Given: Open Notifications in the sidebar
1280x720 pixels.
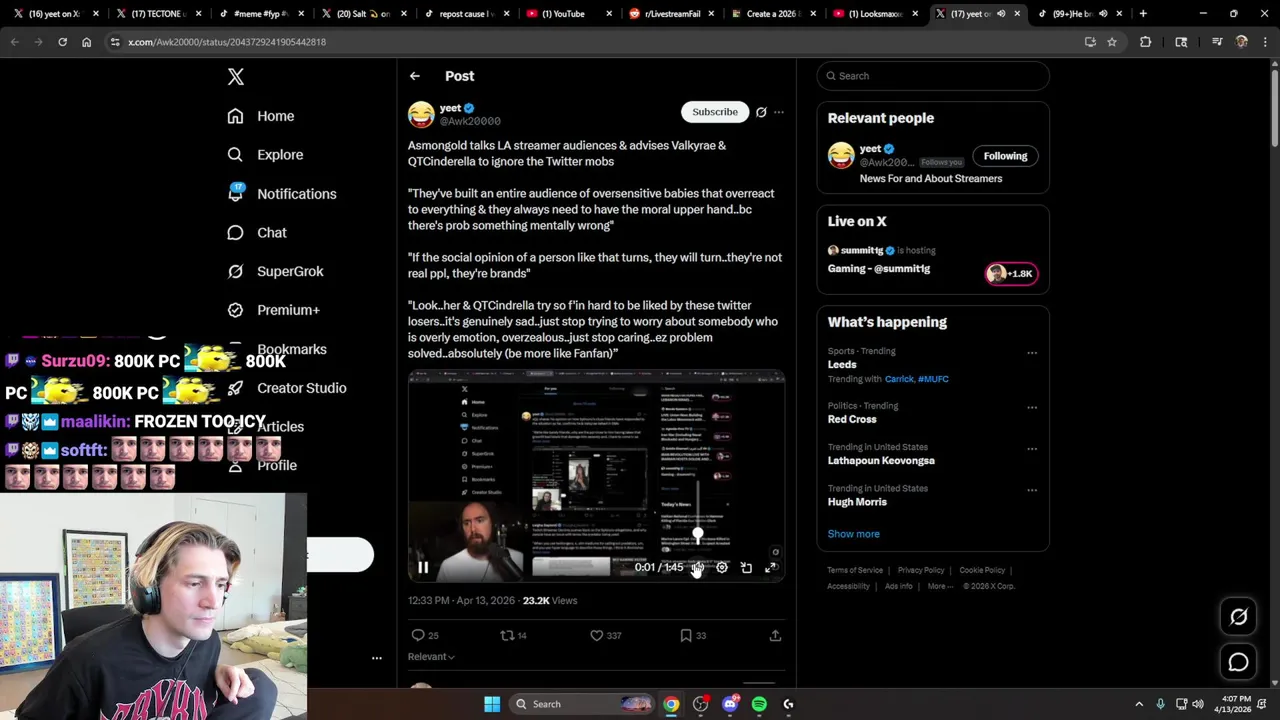Looking at the screenshot, I should point(282,194).
